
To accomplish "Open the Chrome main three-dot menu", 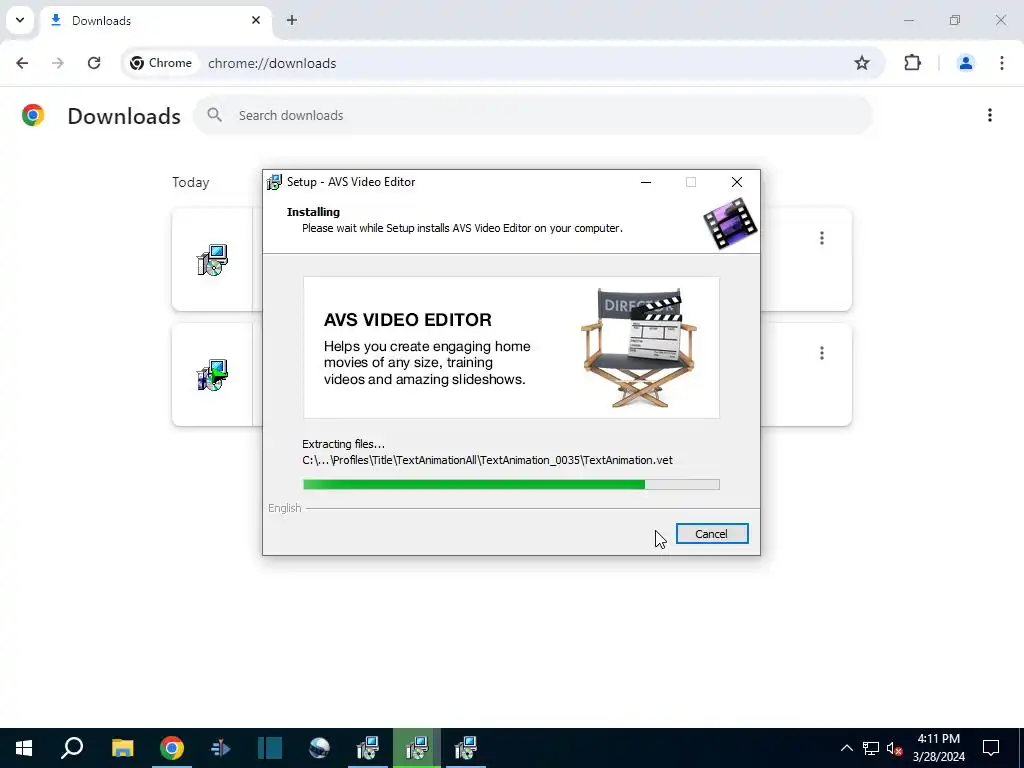I will [x=1002, y=63].
